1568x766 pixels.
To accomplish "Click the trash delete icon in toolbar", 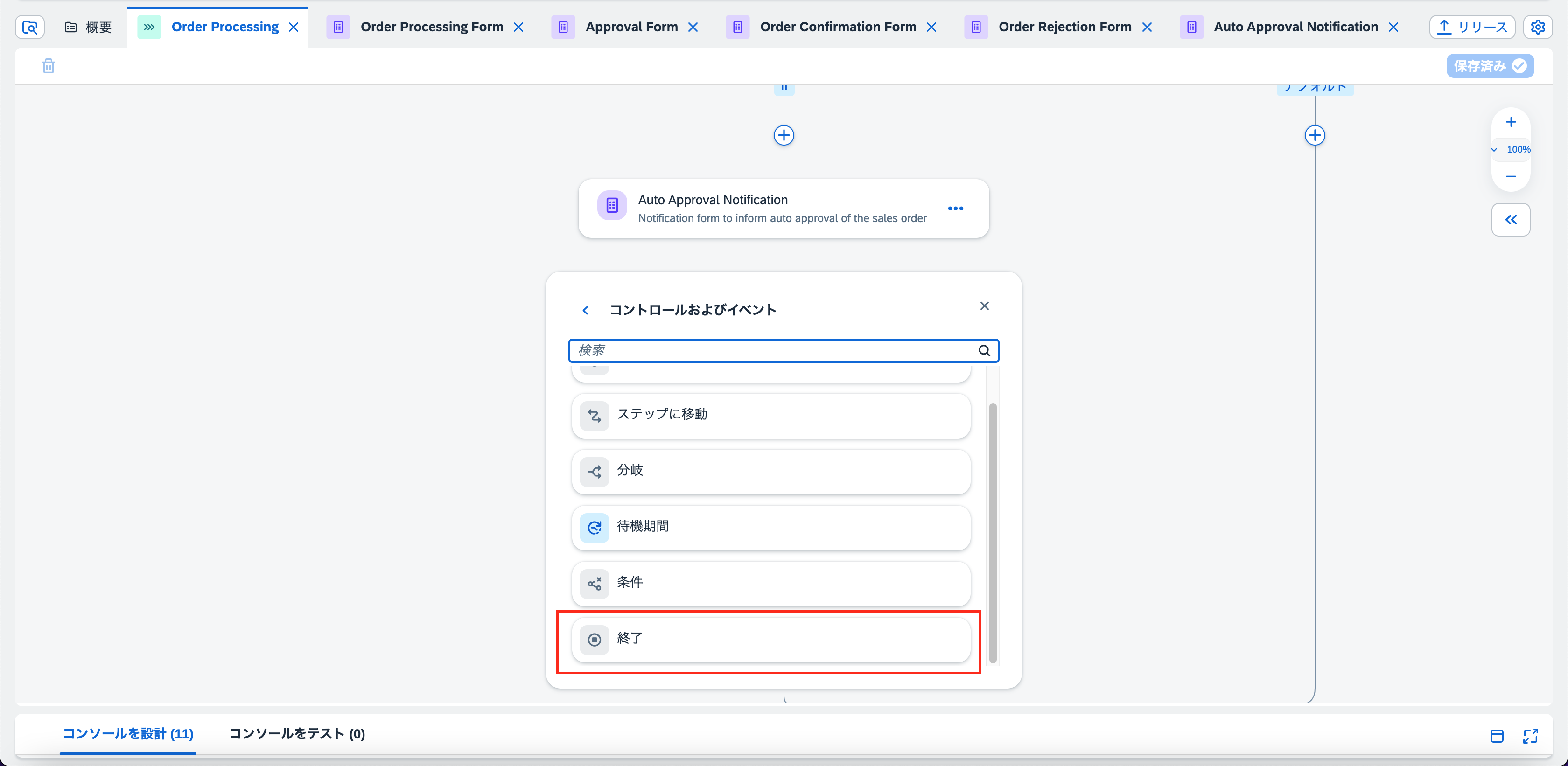I will pyautogui.click(x=49, y=66).
